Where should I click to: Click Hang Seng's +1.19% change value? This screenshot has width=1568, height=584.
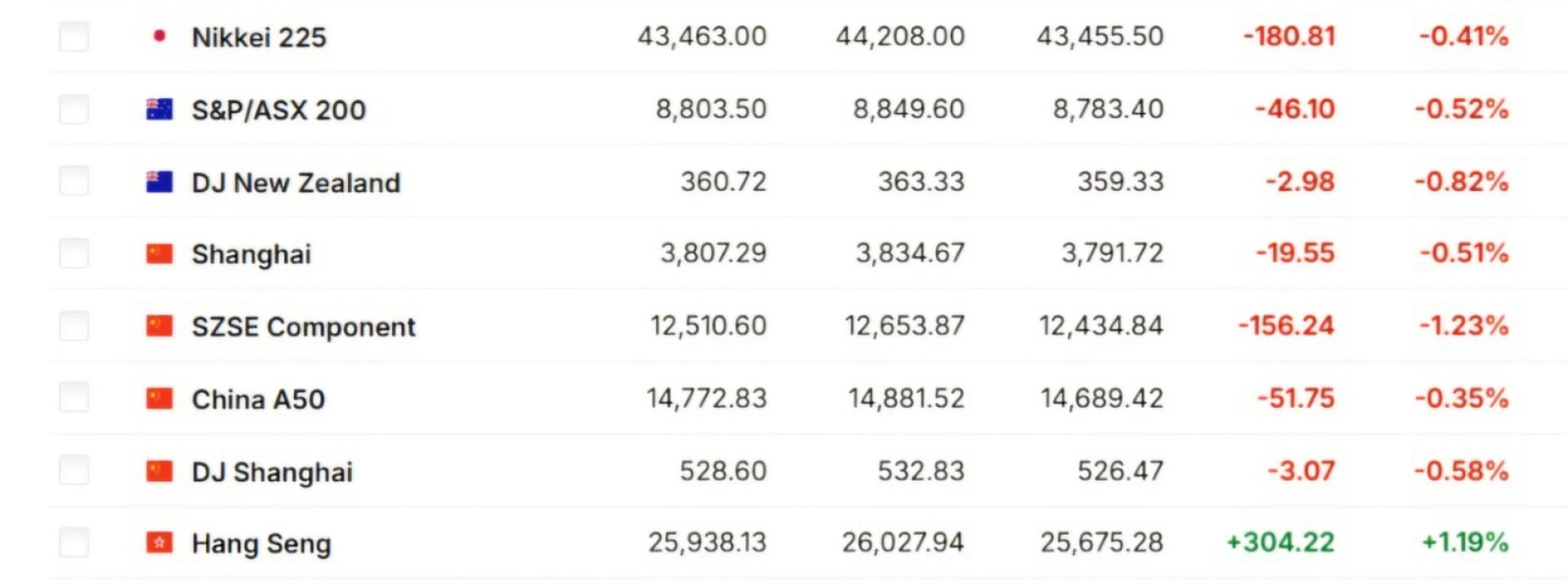coord(1465,542)
